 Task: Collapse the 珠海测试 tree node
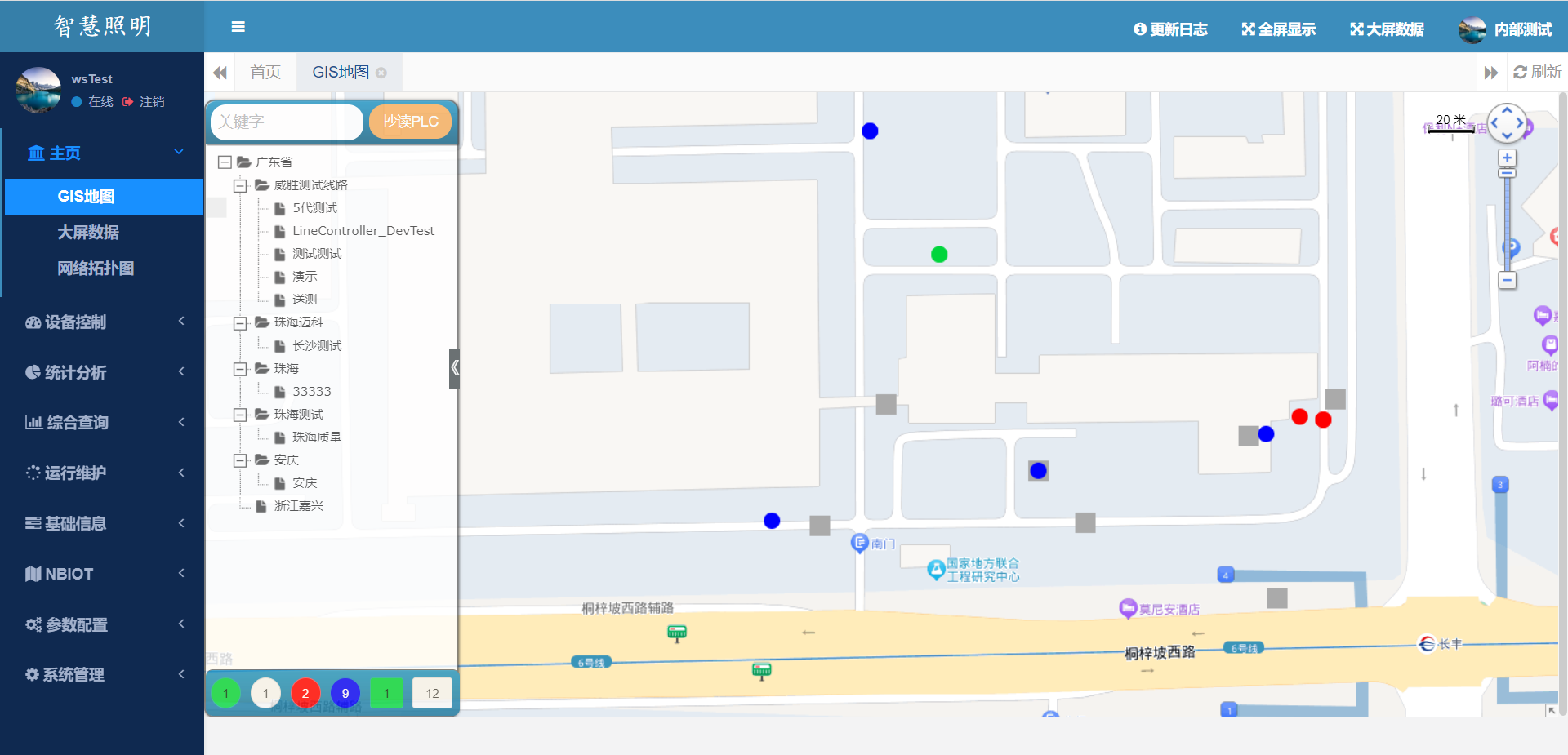pos(240,415)
